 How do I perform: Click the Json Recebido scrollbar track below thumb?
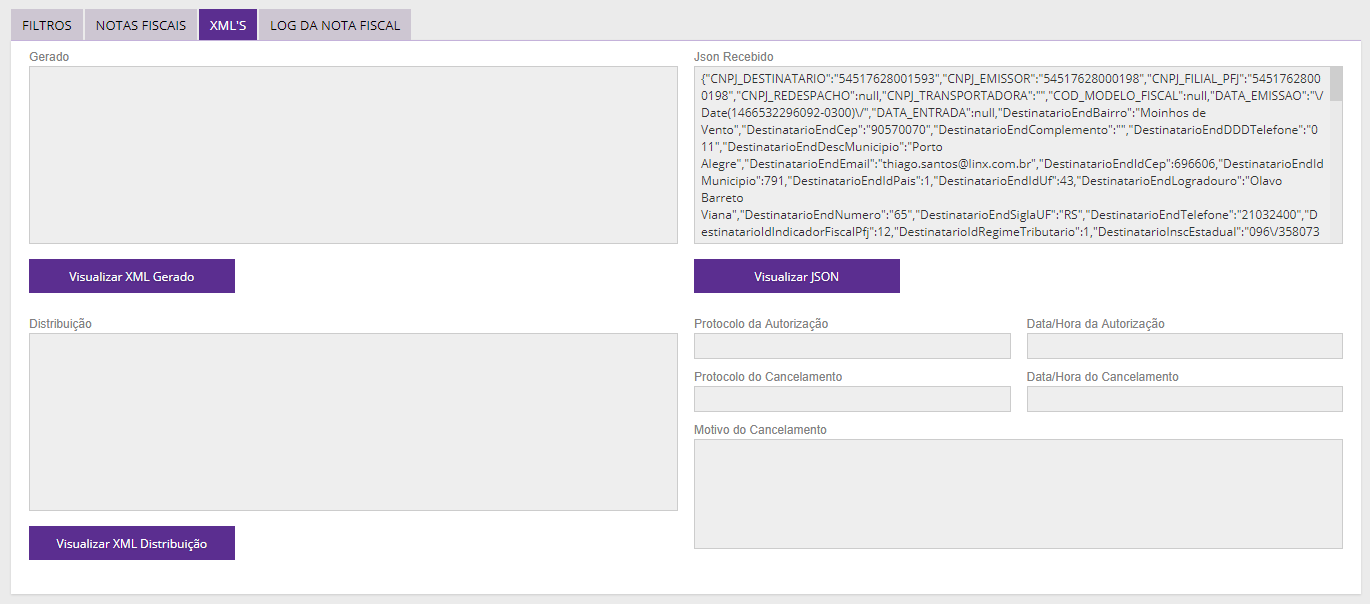pos(1336,180)
